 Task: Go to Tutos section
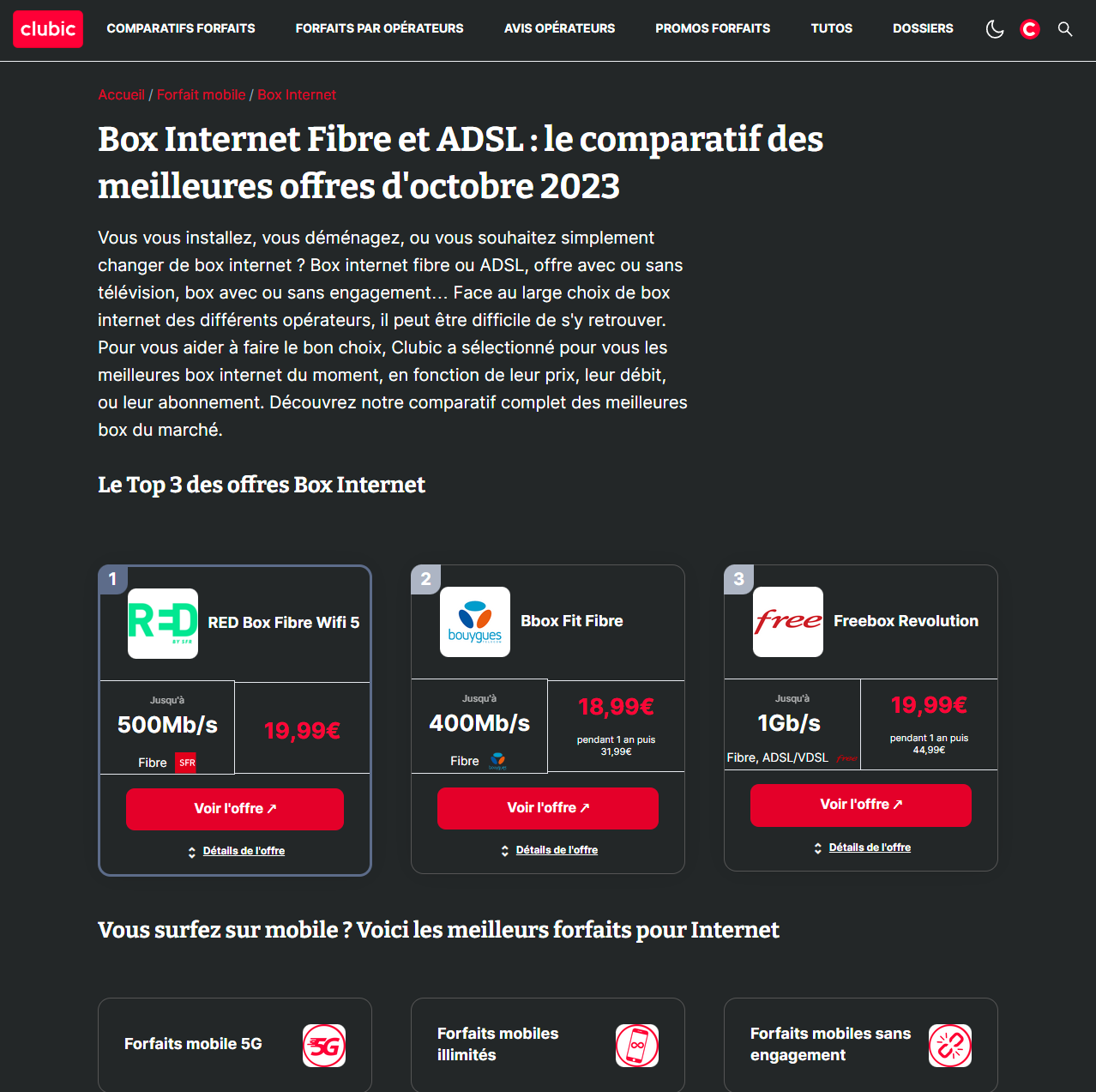tap(832, 28)
